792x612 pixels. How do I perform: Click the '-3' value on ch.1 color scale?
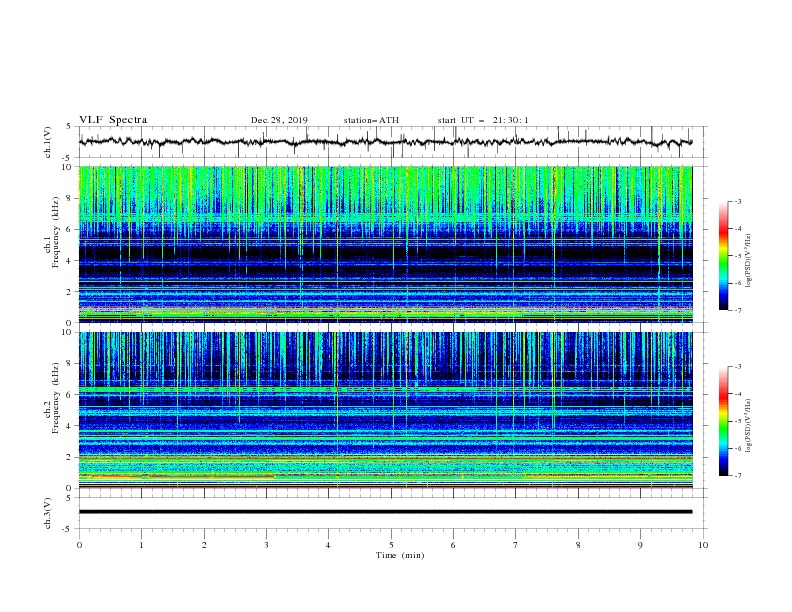737,201
